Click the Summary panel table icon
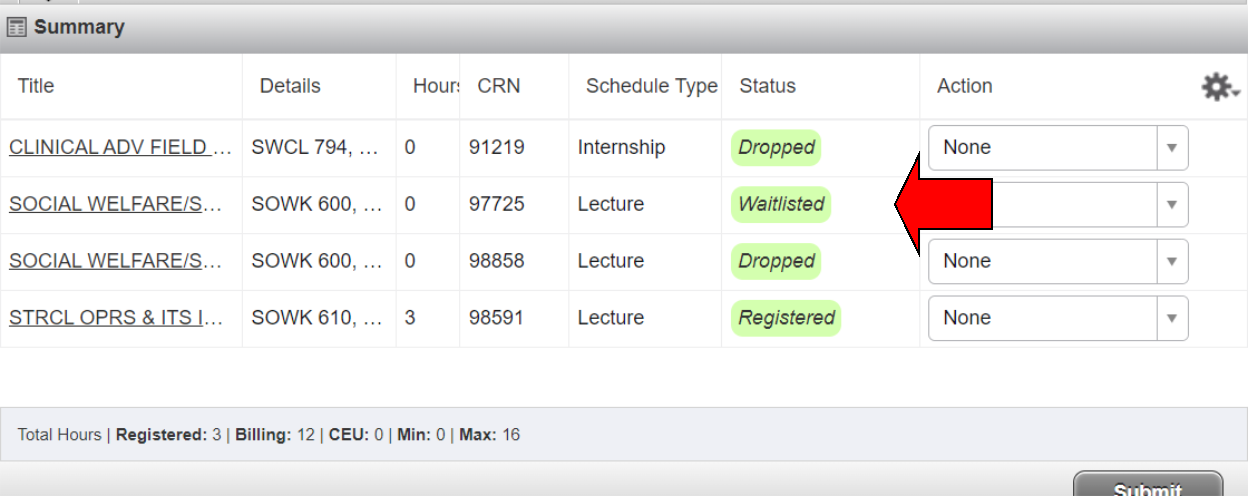Image resolution: width=1248 pixels, height=498 pixels. [17, 27]
